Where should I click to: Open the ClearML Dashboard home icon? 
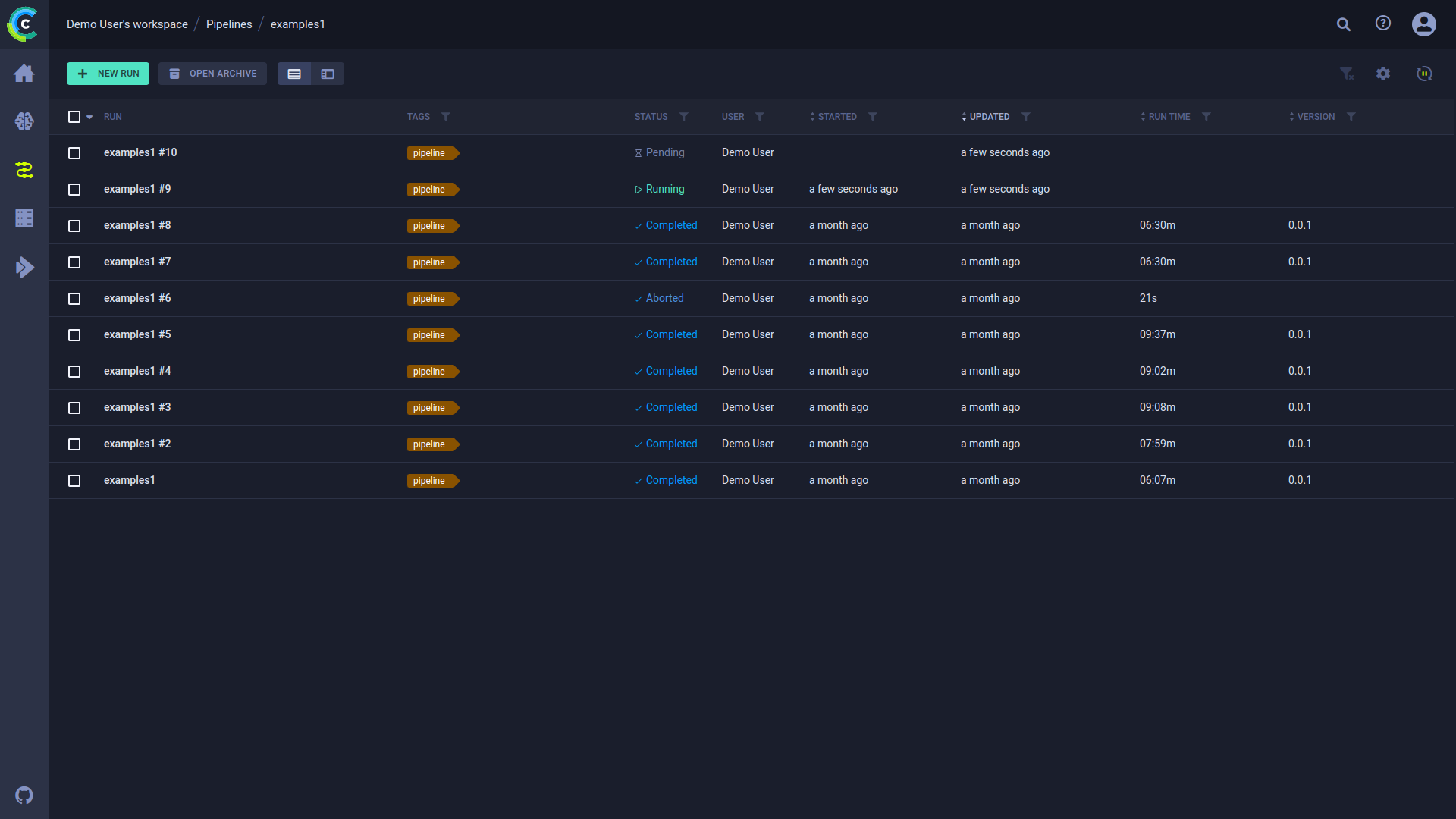pos(24,74)
